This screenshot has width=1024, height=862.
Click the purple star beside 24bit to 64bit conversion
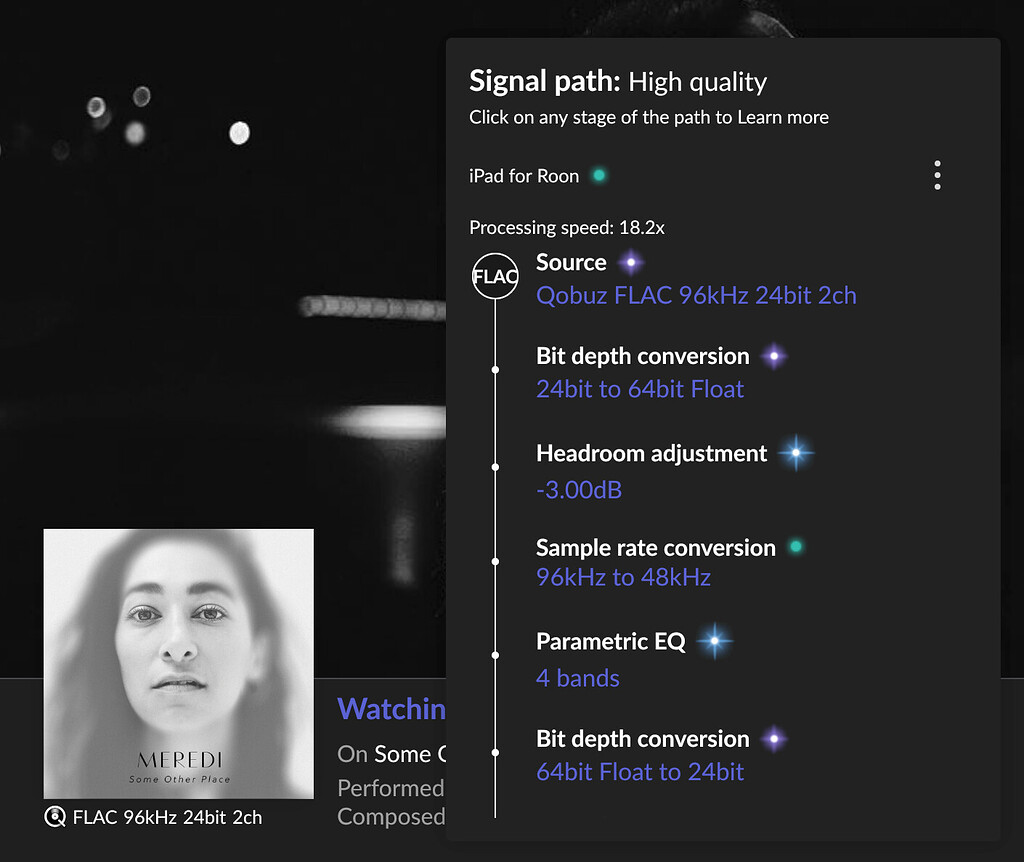pyautogui.click(x=774, y=355)
